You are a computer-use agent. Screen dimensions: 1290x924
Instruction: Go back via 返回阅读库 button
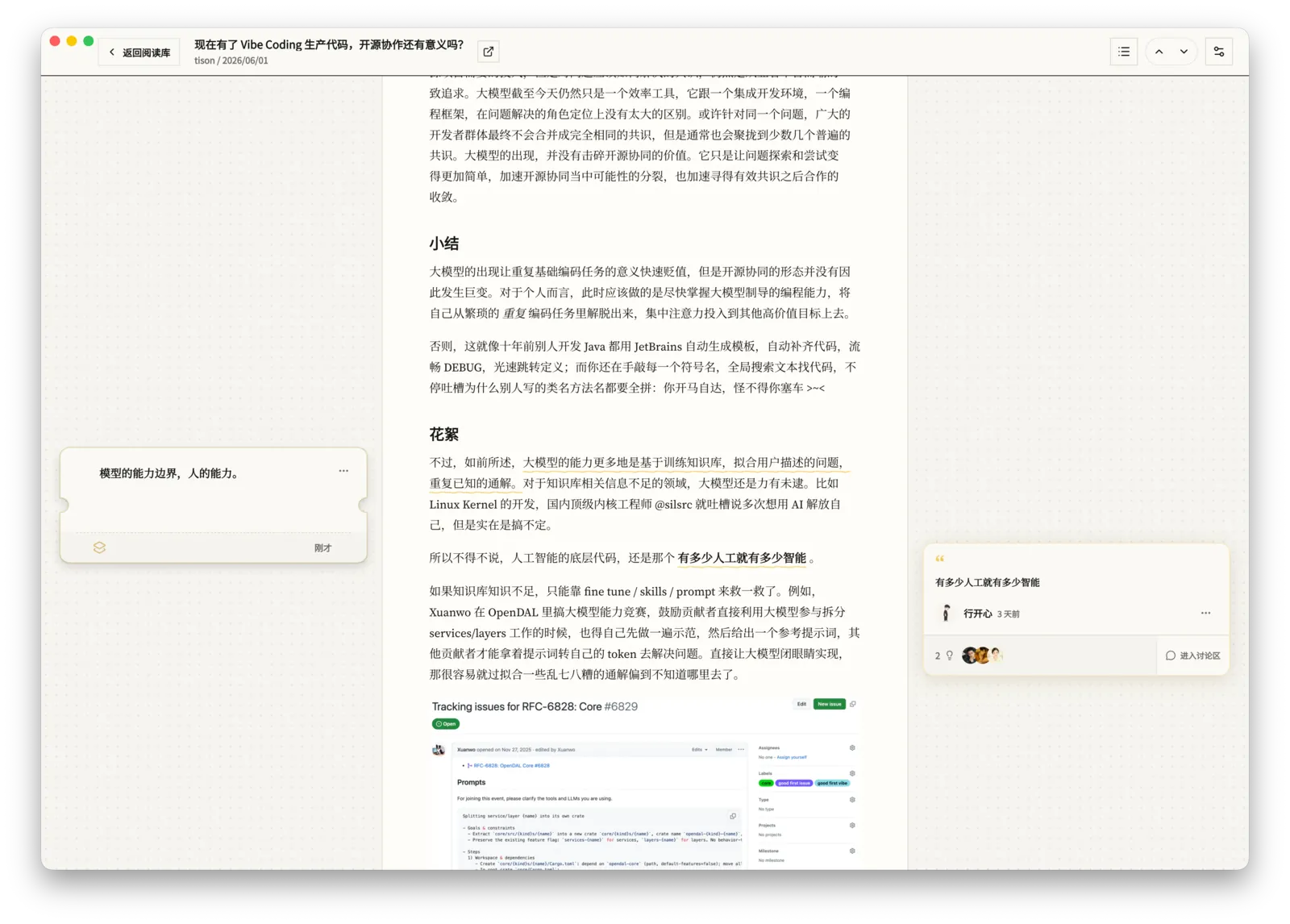point(139,52)
